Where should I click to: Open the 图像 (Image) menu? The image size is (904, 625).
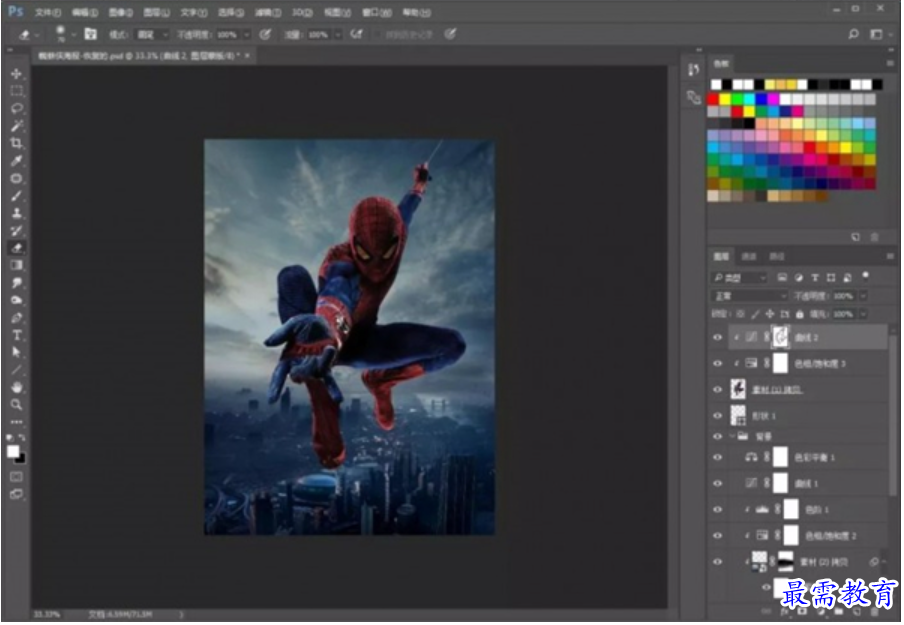click(120, 12)
